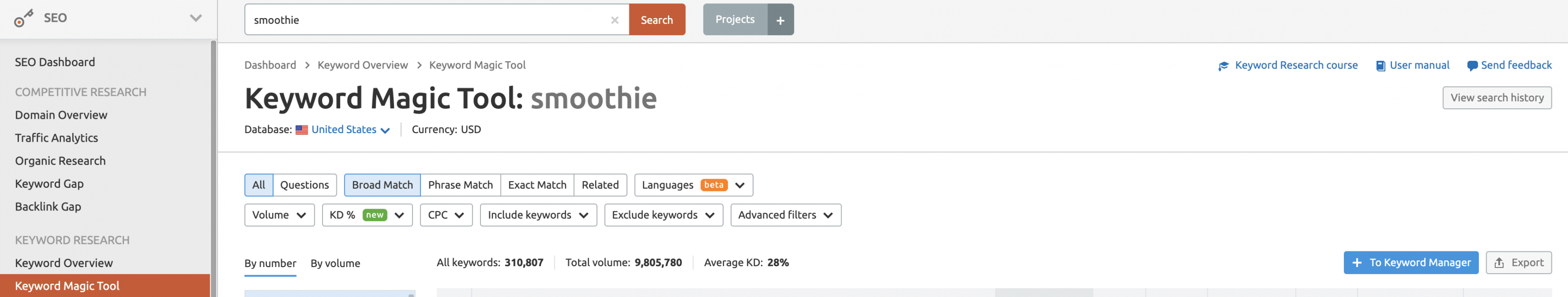Viewport: 1568px width, 297px height.
Task: Click the sidebar vertical scrollbar
Action: pyautogui.click(x=213, y=169)
